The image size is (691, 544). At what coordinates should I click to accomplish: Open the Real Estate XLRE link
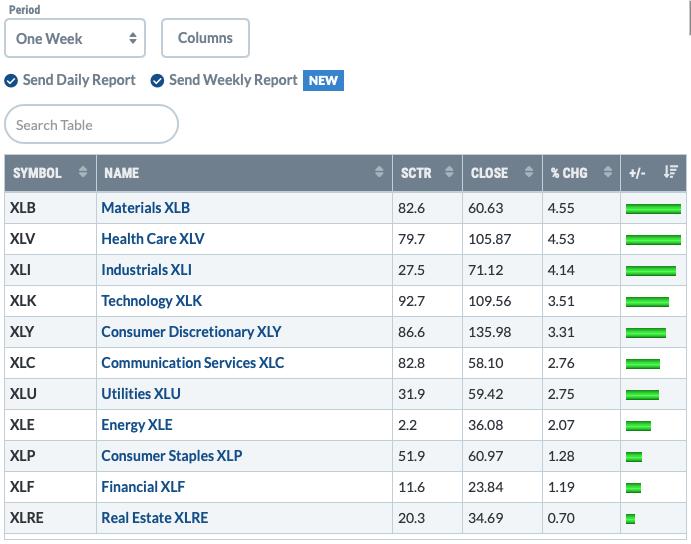(155, 518)
